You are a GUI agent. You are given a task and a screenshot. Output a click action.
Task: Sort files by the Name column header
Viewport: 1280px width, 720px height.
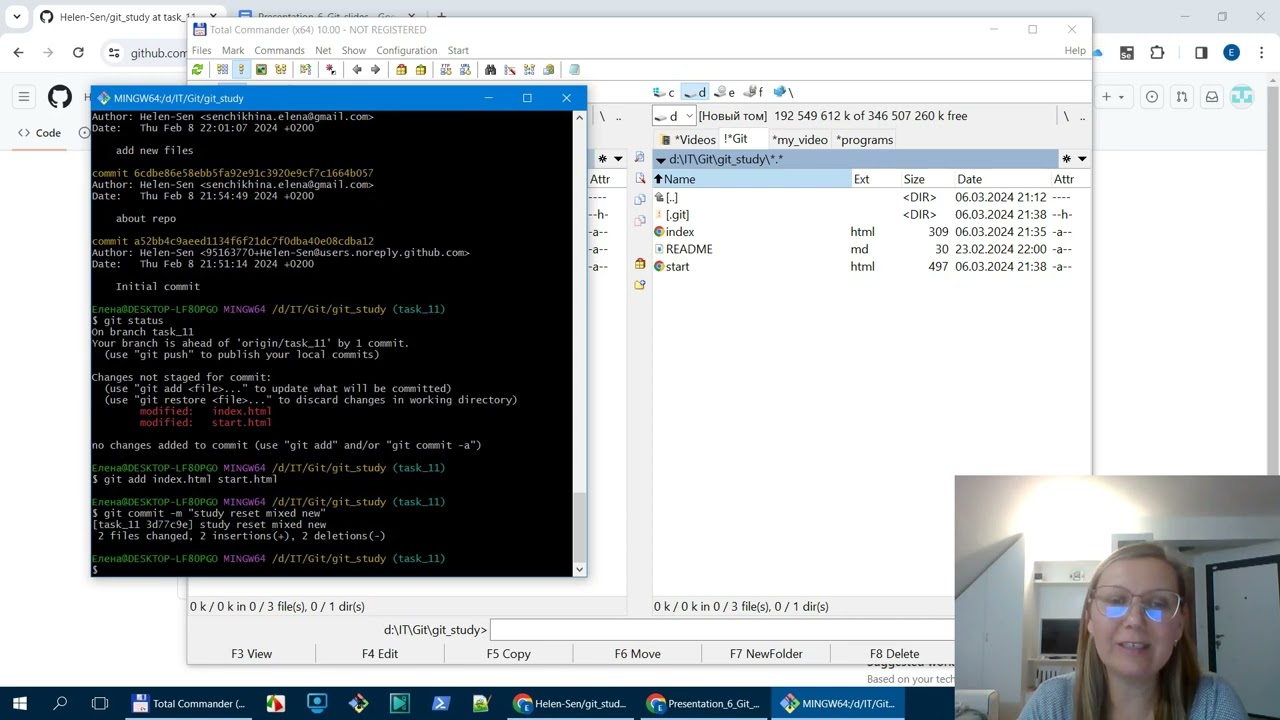(752, 179)
